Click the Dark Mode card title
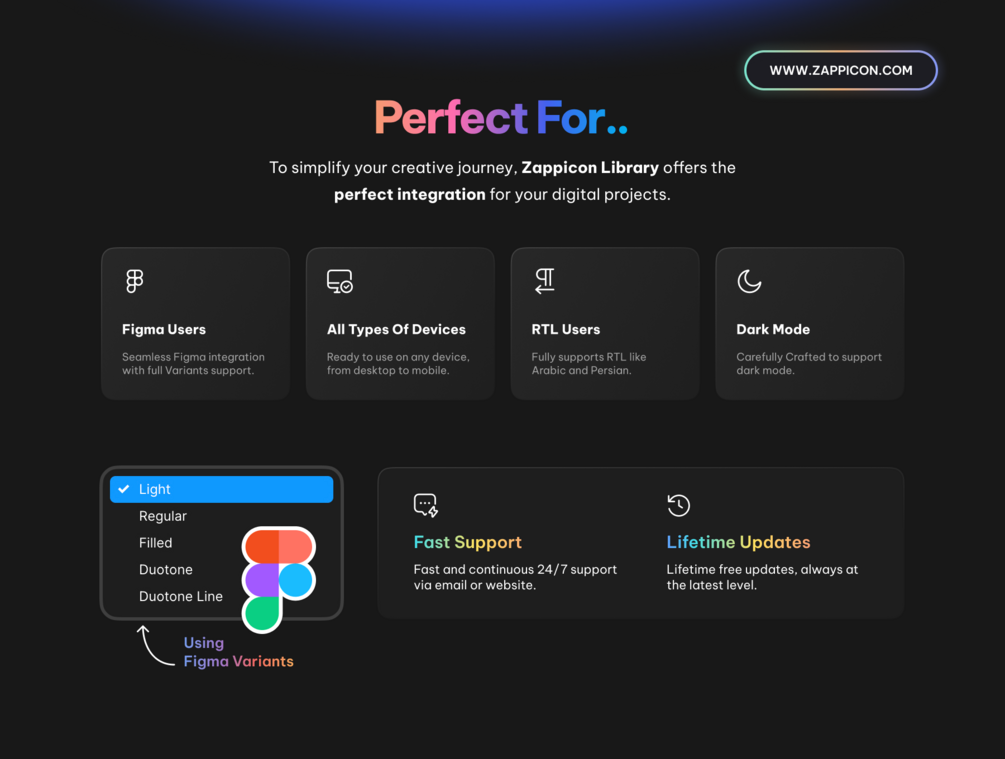The height and width of the screenshot is (759, 1005). (x=773, y=329)
